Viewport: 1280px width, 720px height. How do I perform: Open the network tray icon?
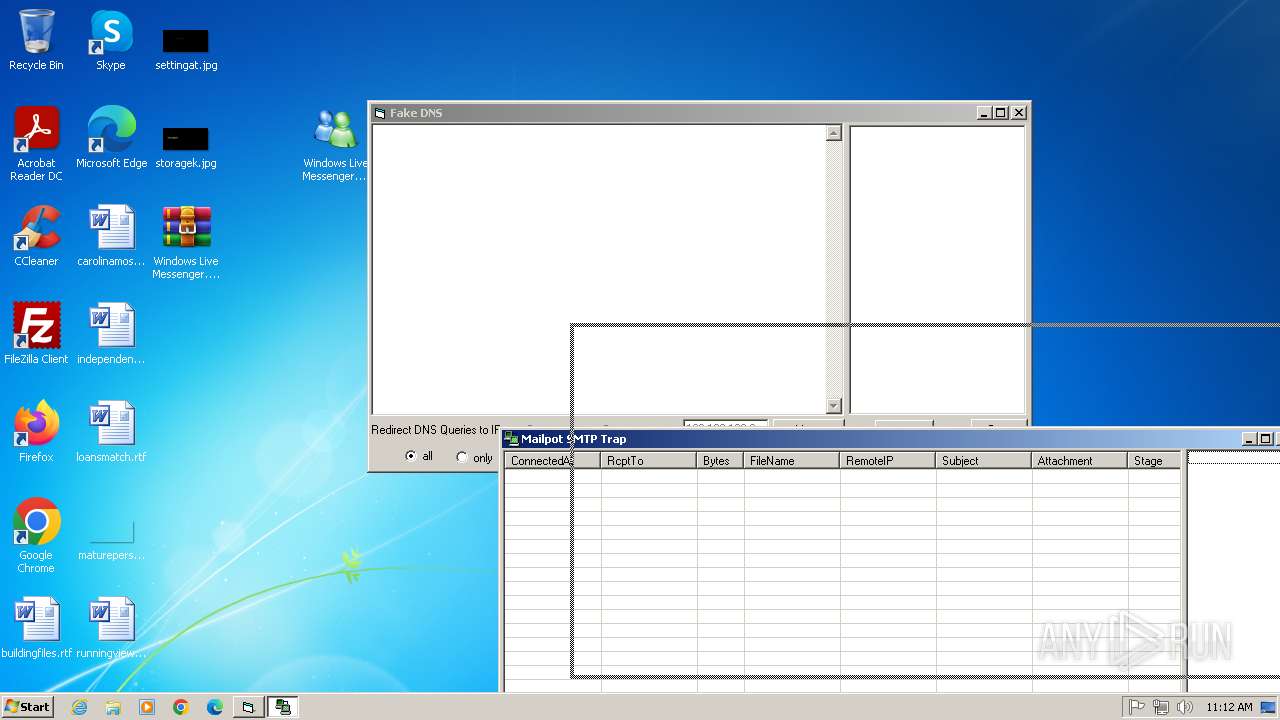pos(1161,707)
